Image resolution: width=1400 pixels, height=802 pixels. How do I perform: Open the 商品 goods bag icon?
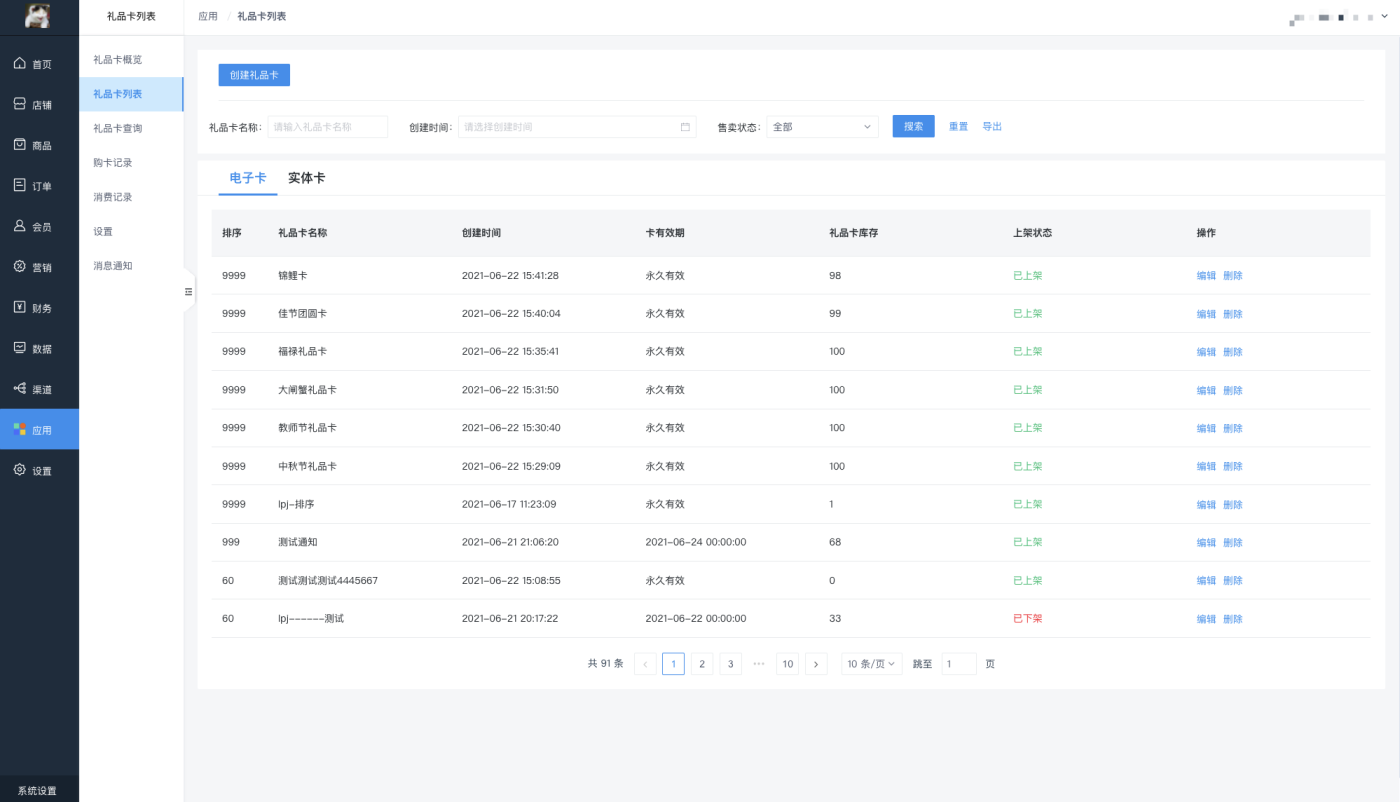(20, 145)
